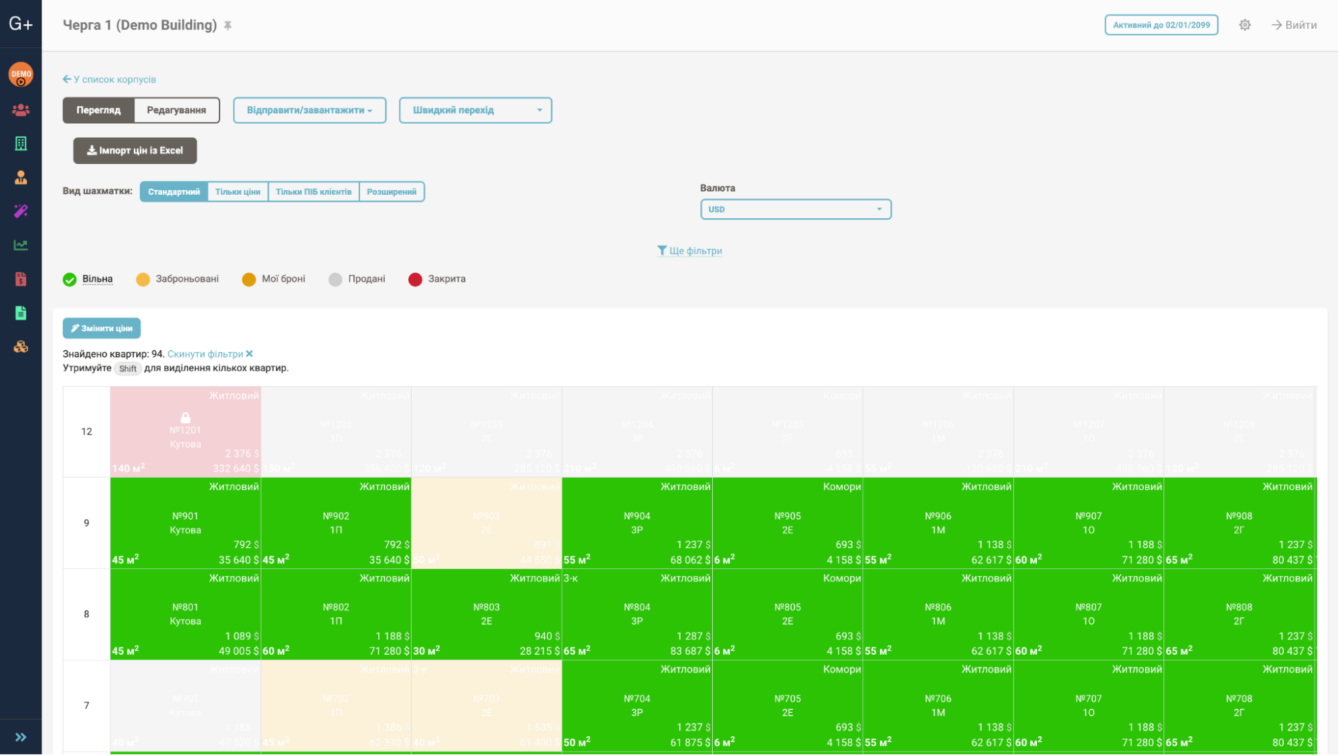The image size is (1338, 755).
Task: Open the orange DEMO account icon
Action: [21, 75]
